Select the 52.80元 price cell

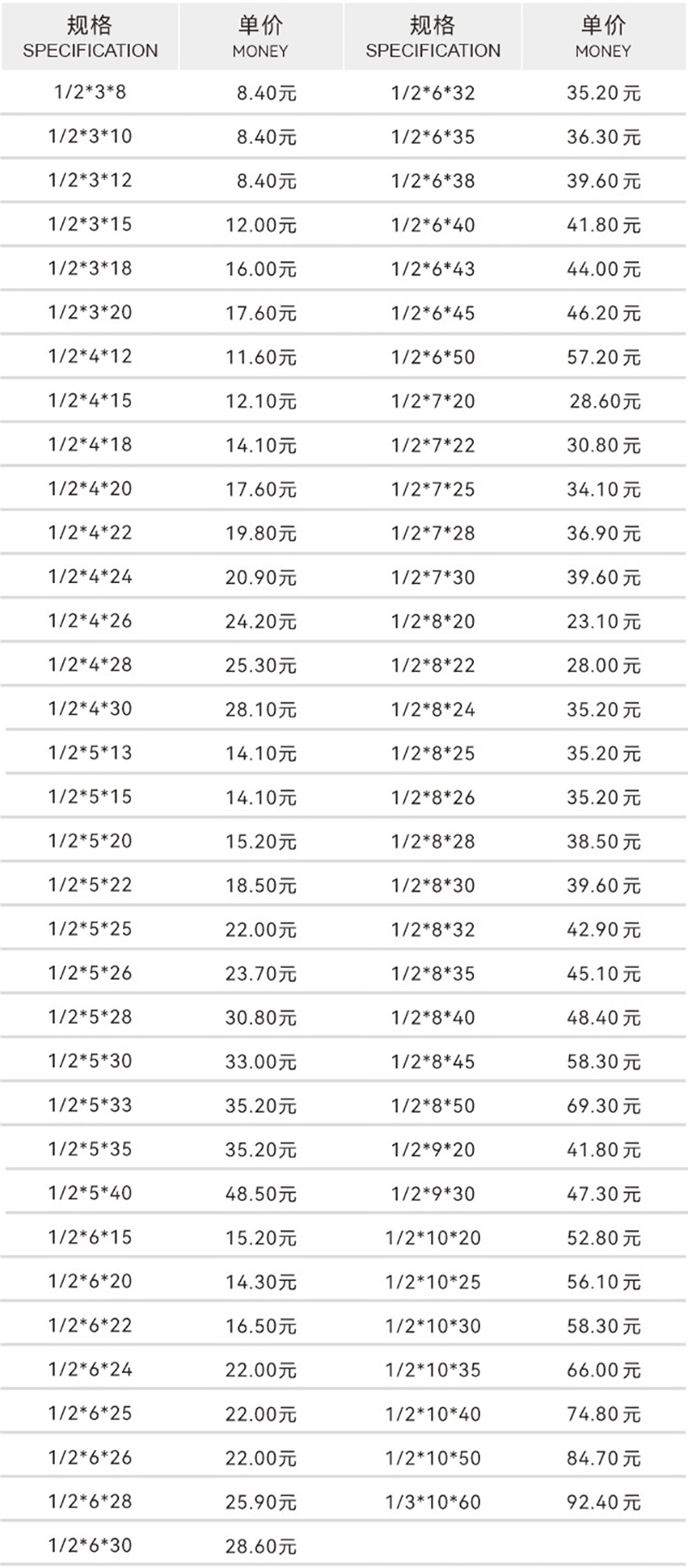603,1238
